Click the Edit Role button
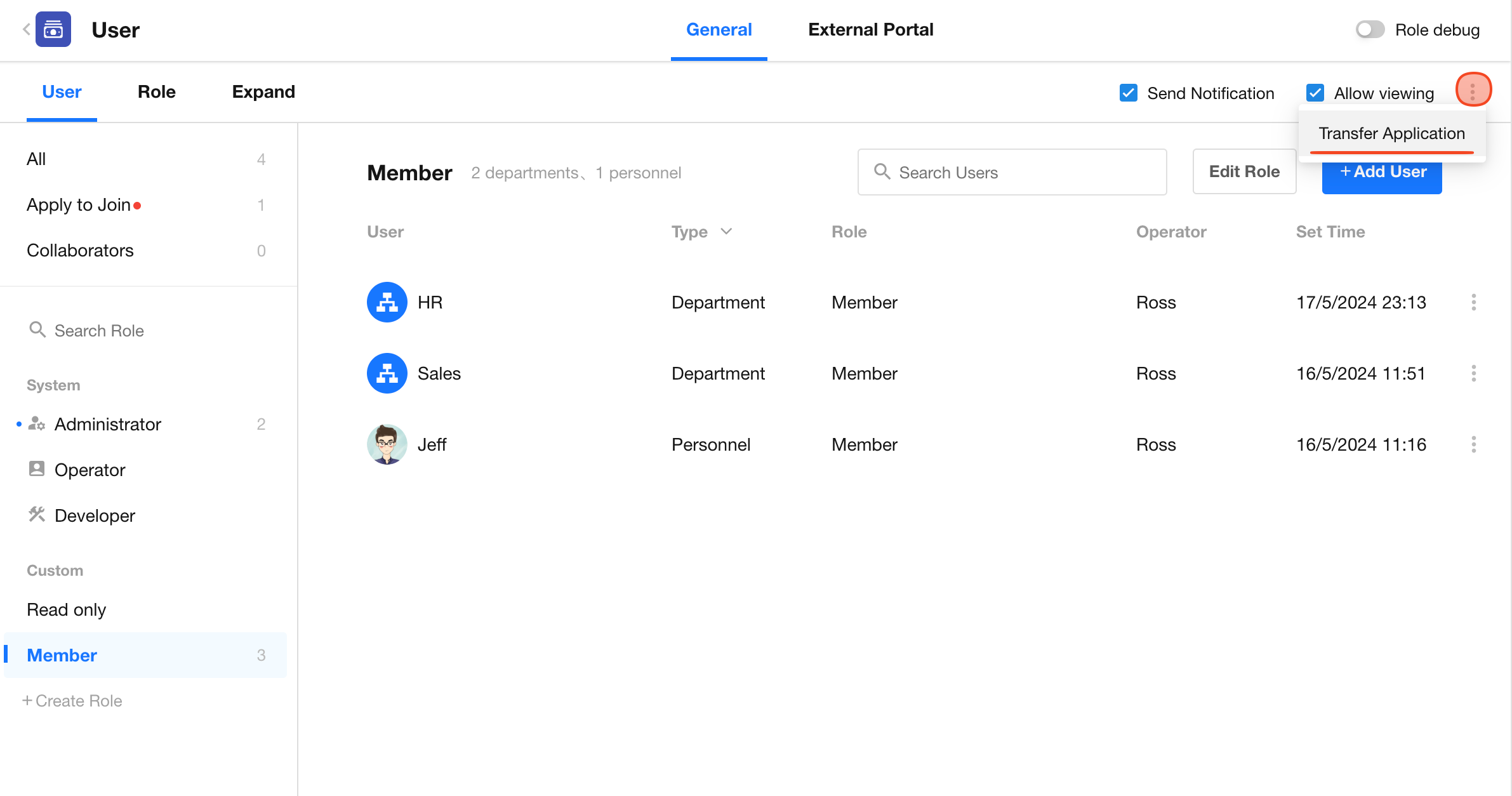 (x=1243, y=172)
